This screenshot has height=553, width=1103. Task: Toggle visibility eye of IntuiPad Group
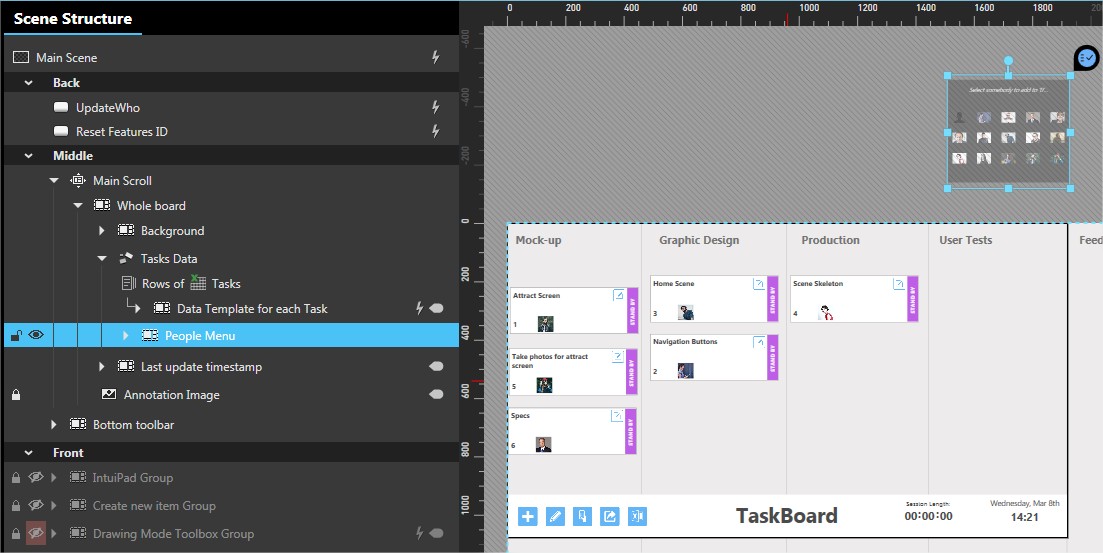point(35,478)
